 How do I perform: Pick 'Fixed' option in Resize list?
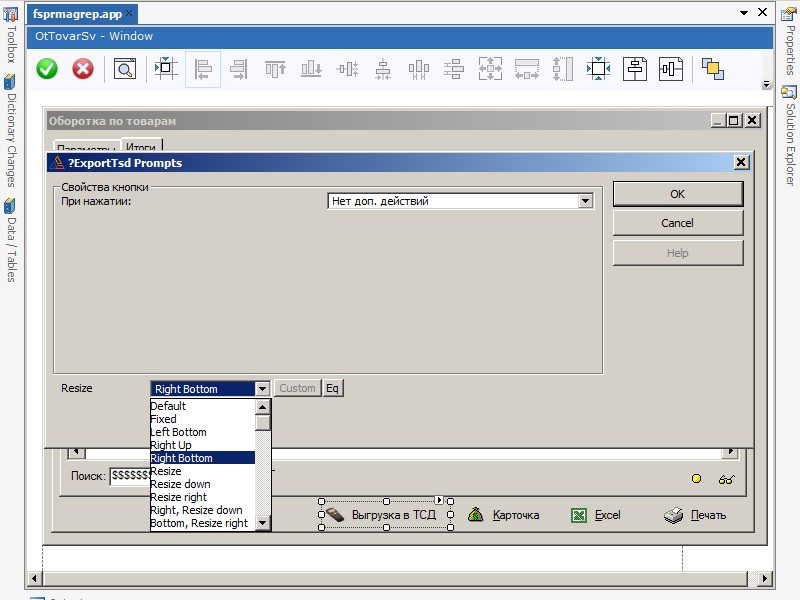(x=163, y=419)
